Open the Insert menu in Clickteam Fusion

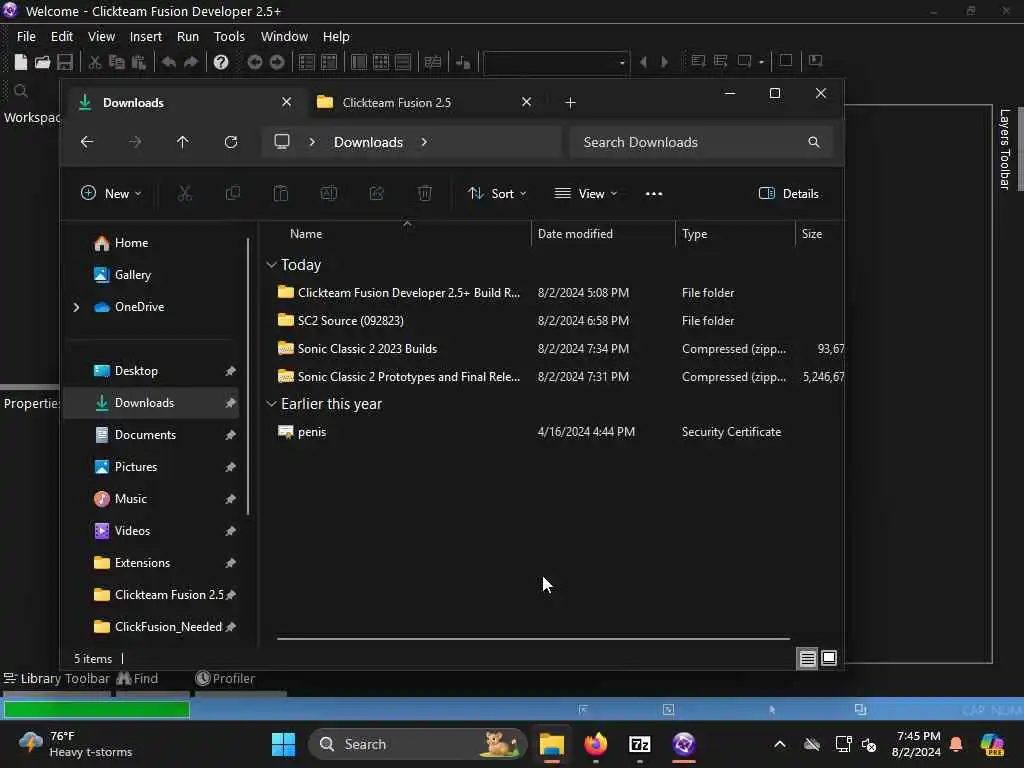pos(146,37)
